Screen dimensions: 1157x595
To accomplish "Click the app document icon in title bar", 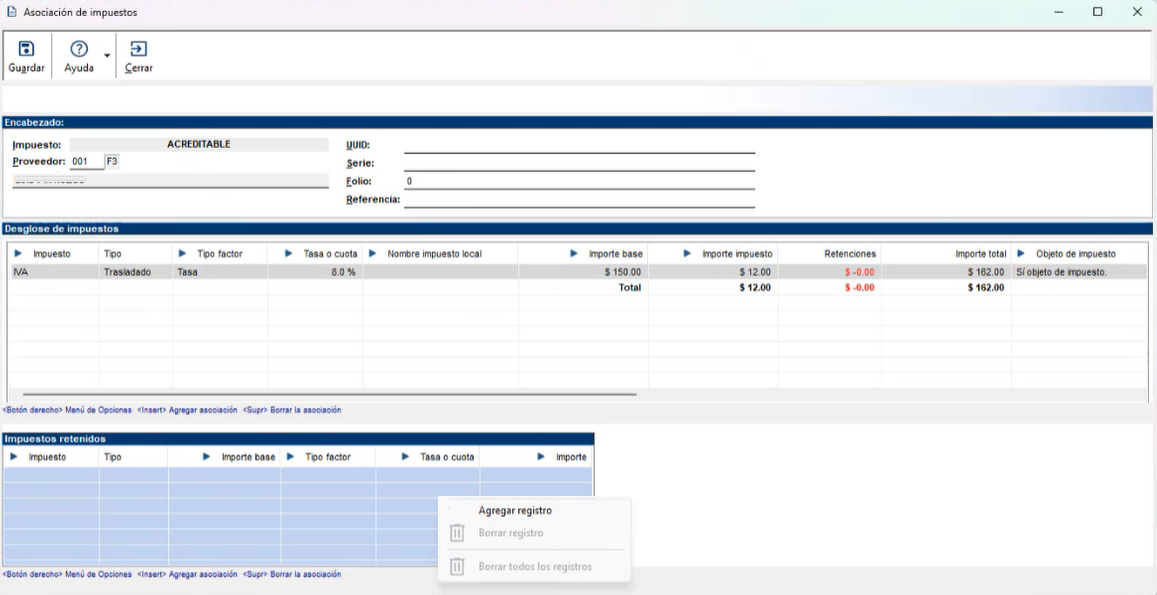I will click(12, 12).
